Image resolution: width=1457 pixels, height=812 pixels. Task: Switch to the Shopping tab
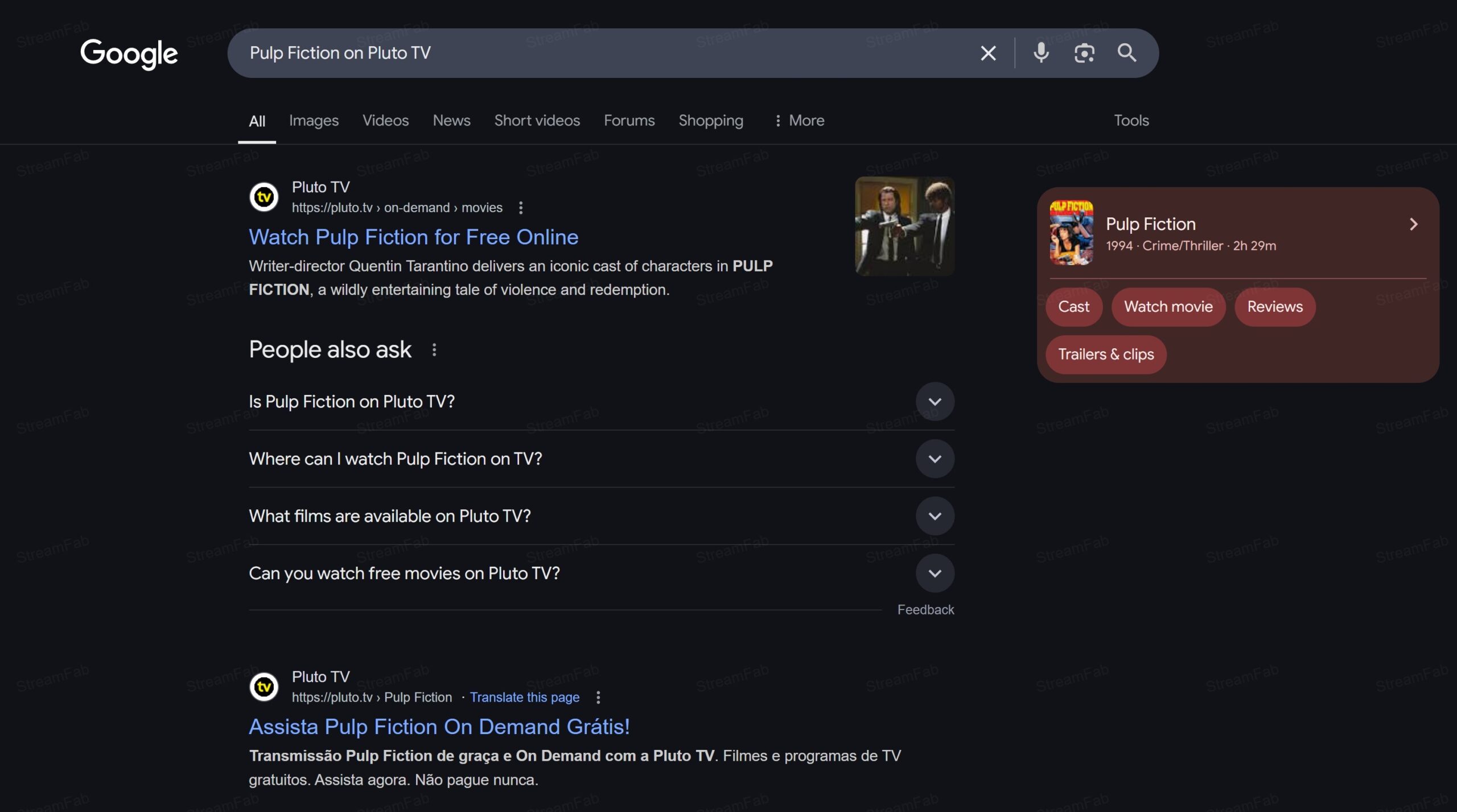pos(710,120)
